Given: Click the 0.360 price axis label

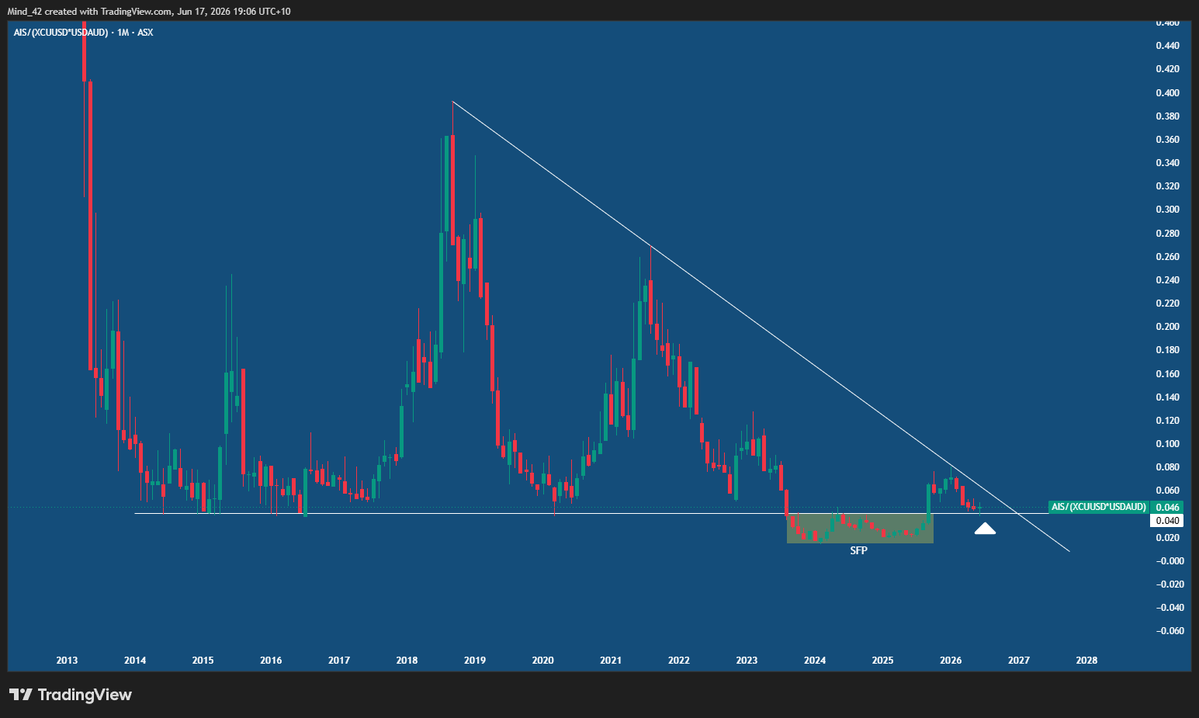Looking at the screenshot, I should (1167, 140).
